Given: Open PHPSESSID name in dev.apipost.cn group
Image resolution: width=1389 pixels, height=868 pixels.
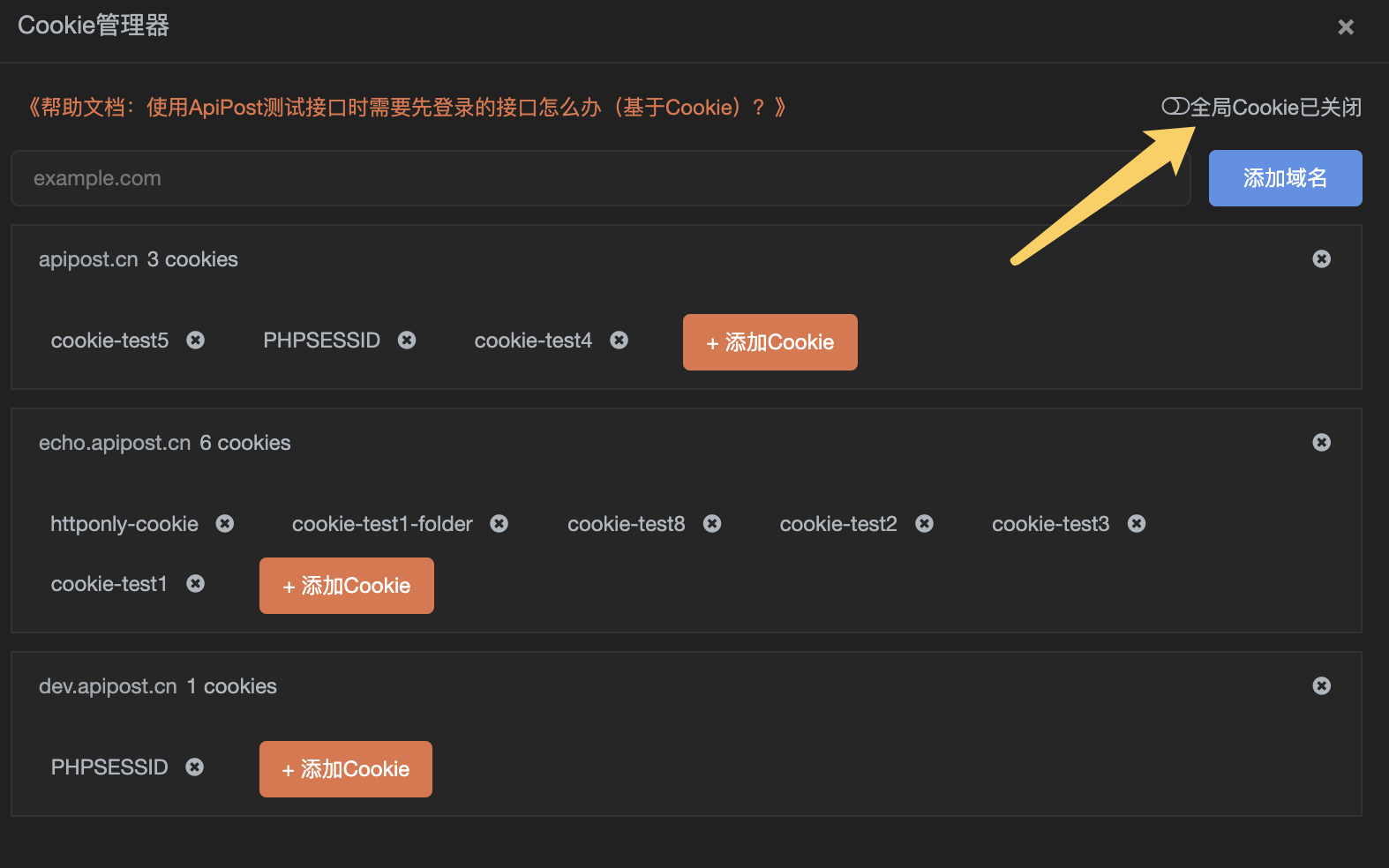Looking at the screenshot, I should click(109, 767).
